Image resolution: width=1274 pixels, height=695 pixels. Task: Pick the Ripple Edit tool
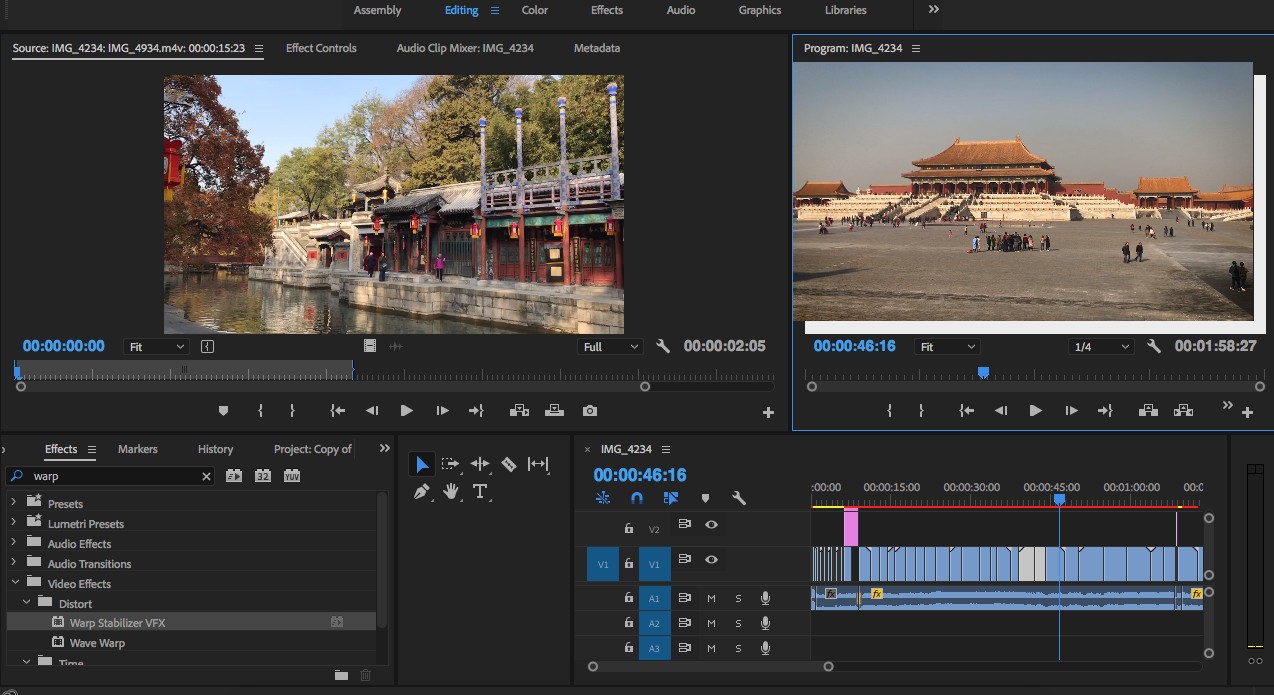click(480, 464)
